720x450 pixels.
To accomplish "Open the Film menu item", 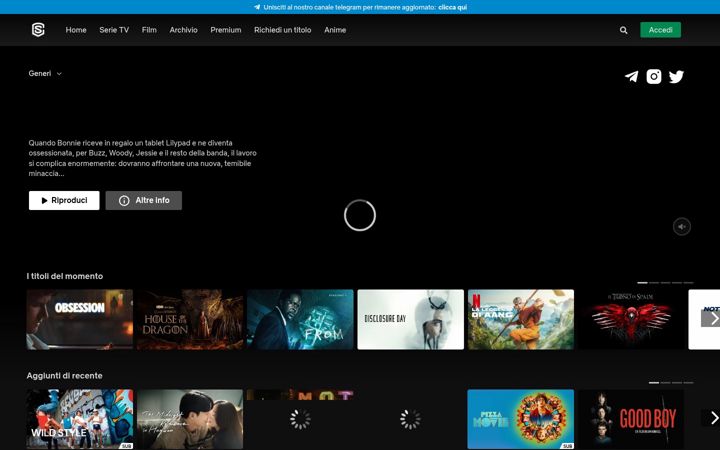I will tap(149, 30).
